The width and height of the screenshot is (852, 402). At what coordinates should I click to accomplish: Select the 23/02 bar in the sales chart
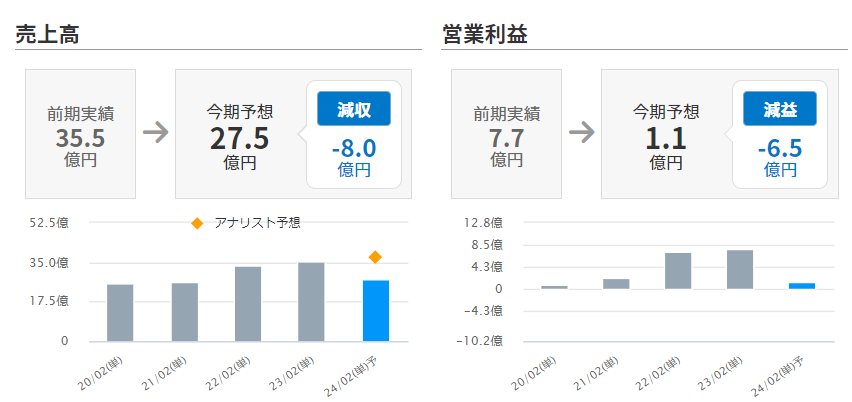pyautogui.click(x=311, y=301)
